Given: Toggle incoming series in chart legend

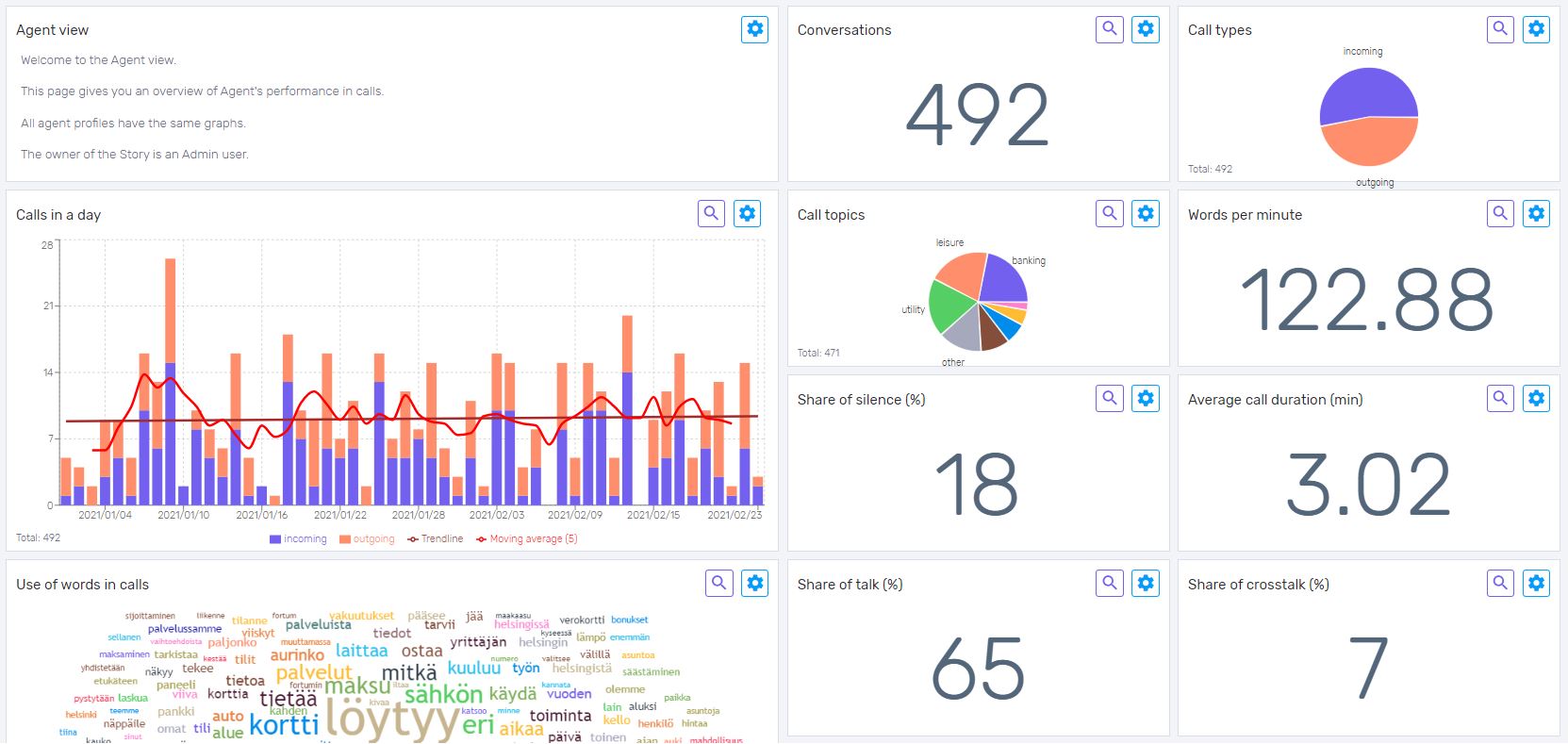Looking at the screenshot, I should 298,539.
